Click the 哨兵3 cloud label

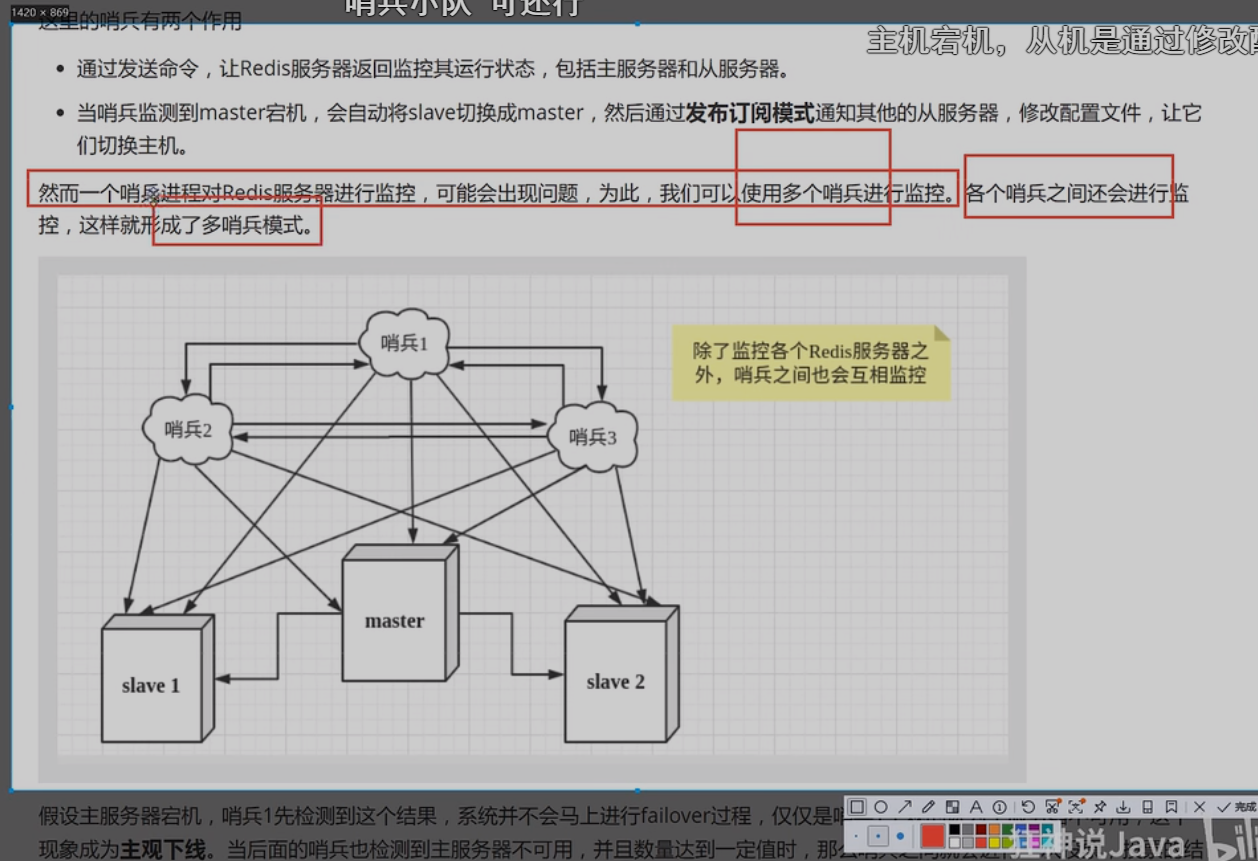point(593,437)
